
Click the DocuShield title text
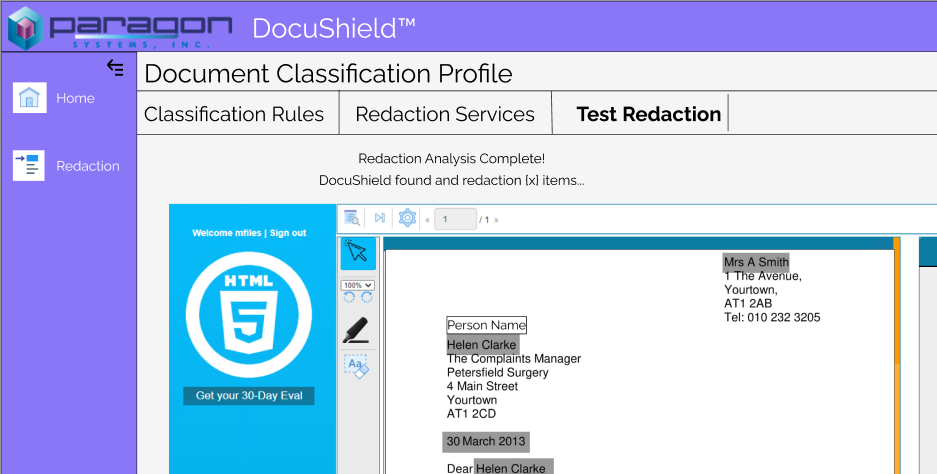333,28
